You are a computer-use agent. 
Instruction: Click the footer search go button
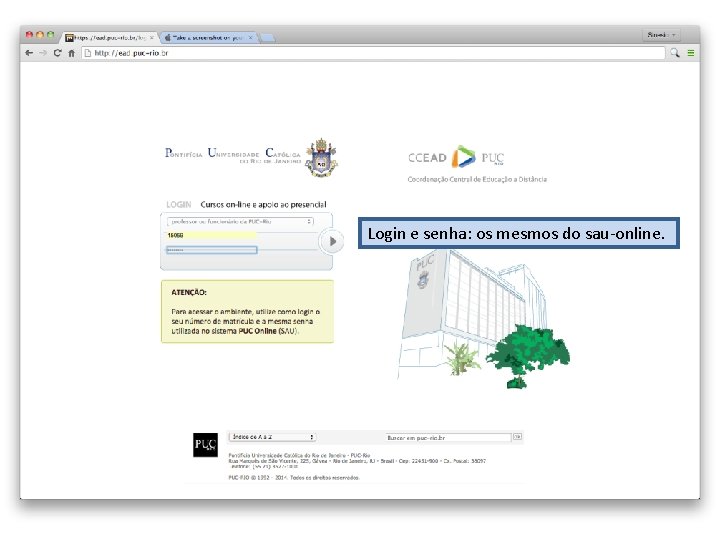click(x=517, y=437)
